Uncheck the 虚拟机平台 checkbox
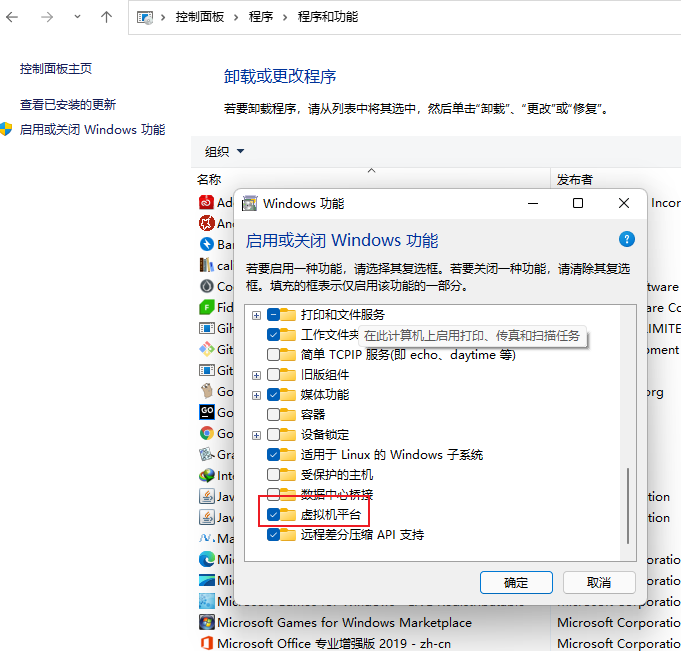 [x=273, y=515]
